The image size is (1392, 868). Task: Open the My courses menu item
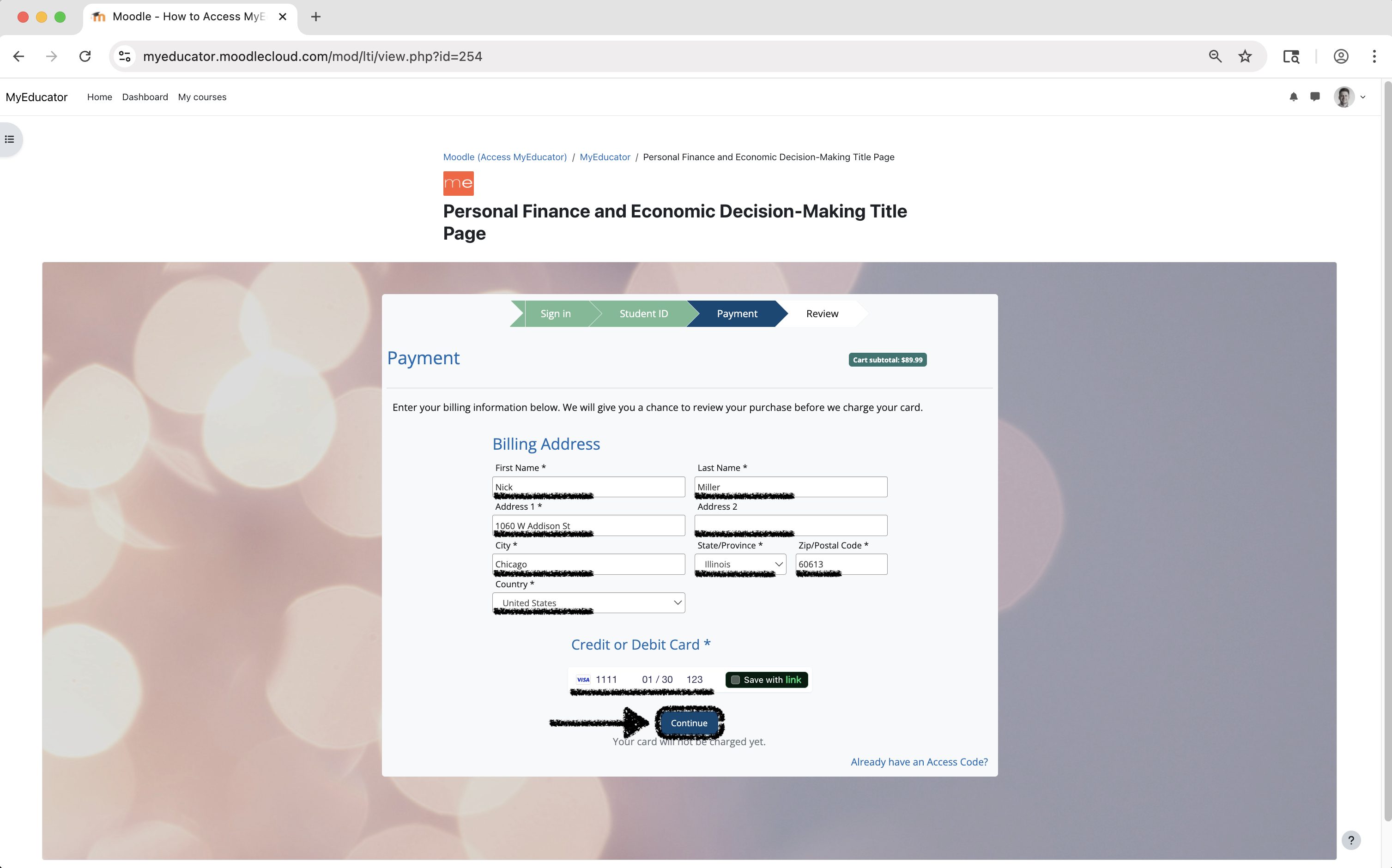202,97
